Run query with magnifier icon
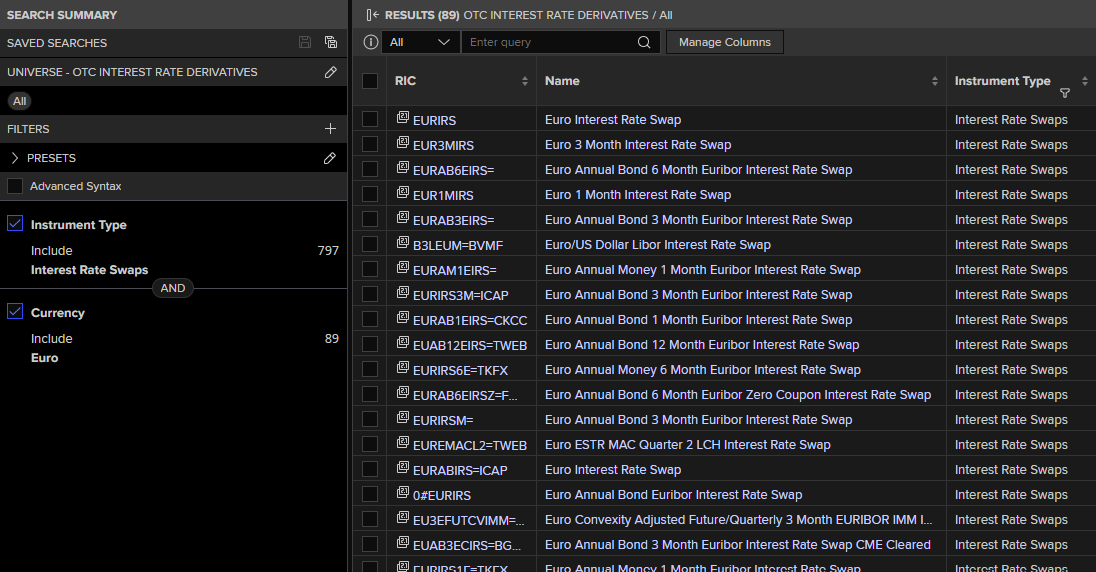Screen dimensions: 1096x572 point(644,42)
